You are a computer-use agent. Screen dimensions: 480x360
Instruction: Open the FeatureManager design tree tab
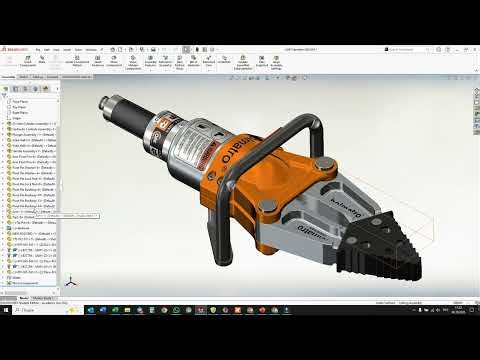pos(6,89)
